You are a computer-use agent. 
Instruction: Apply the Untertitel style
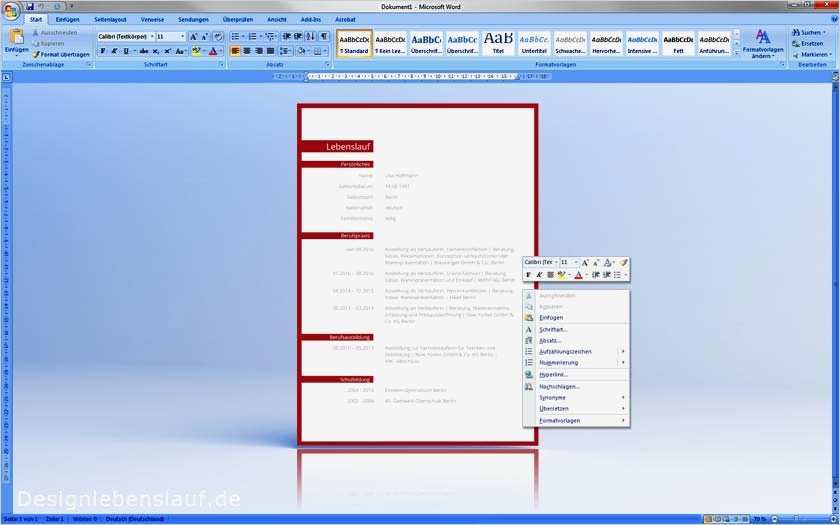tap(534, 43)
